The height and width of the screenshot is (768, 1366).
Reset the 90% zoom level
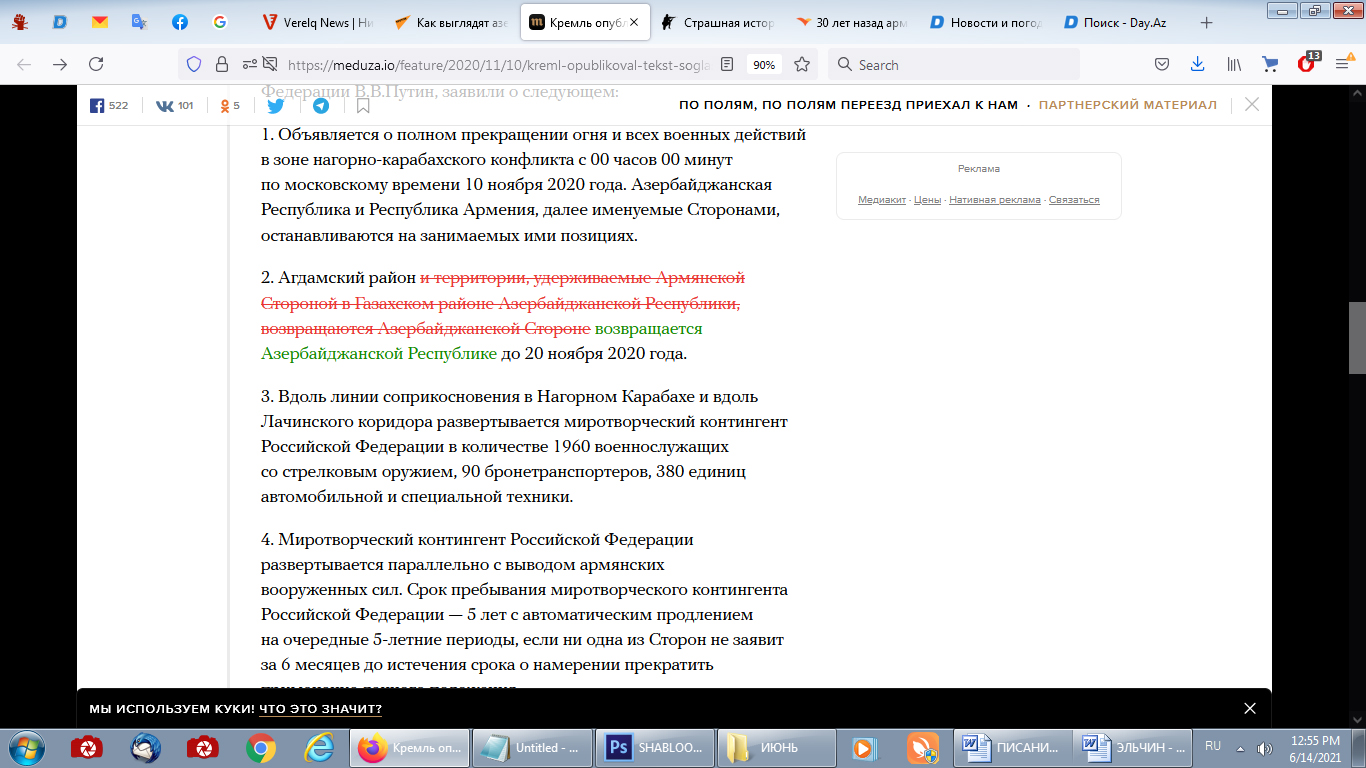[764, 64]
